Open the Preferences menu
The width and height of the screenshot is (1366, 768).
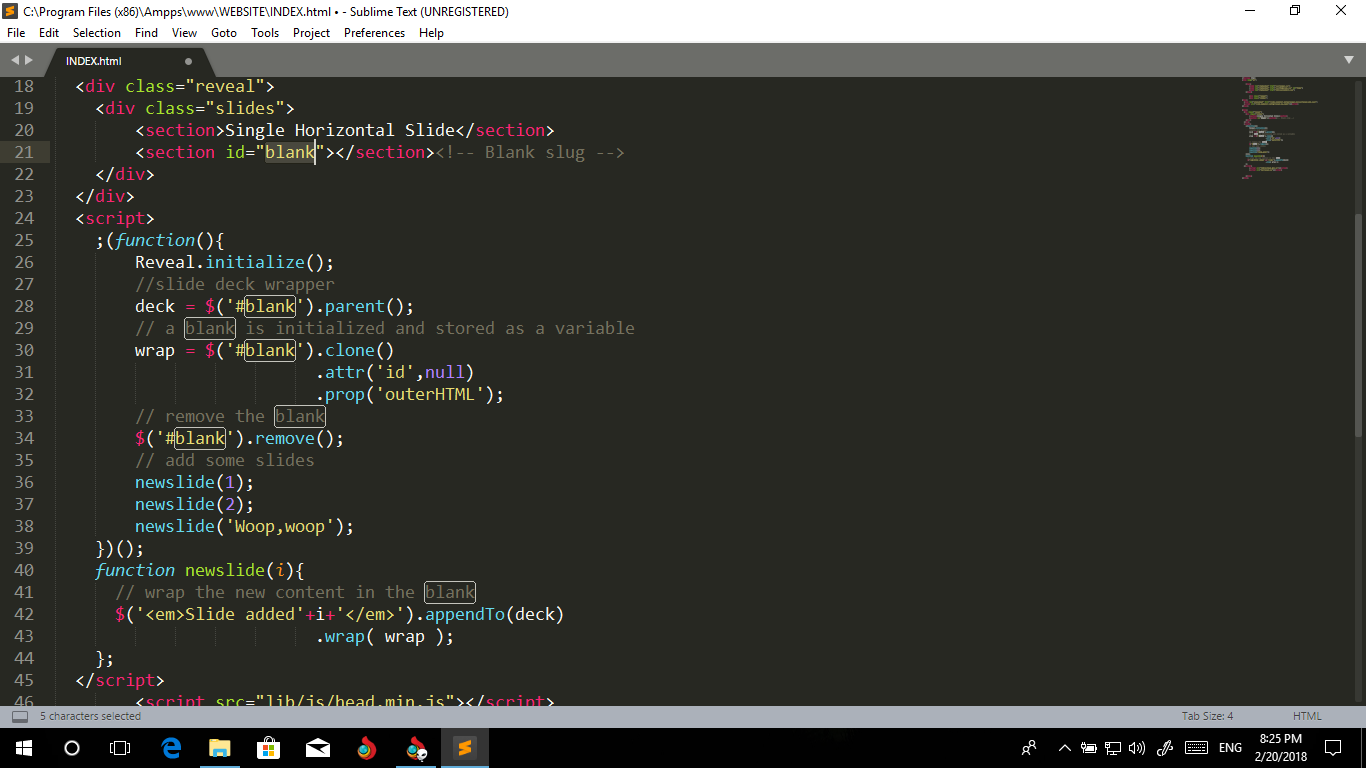click(x=374, y=32)
